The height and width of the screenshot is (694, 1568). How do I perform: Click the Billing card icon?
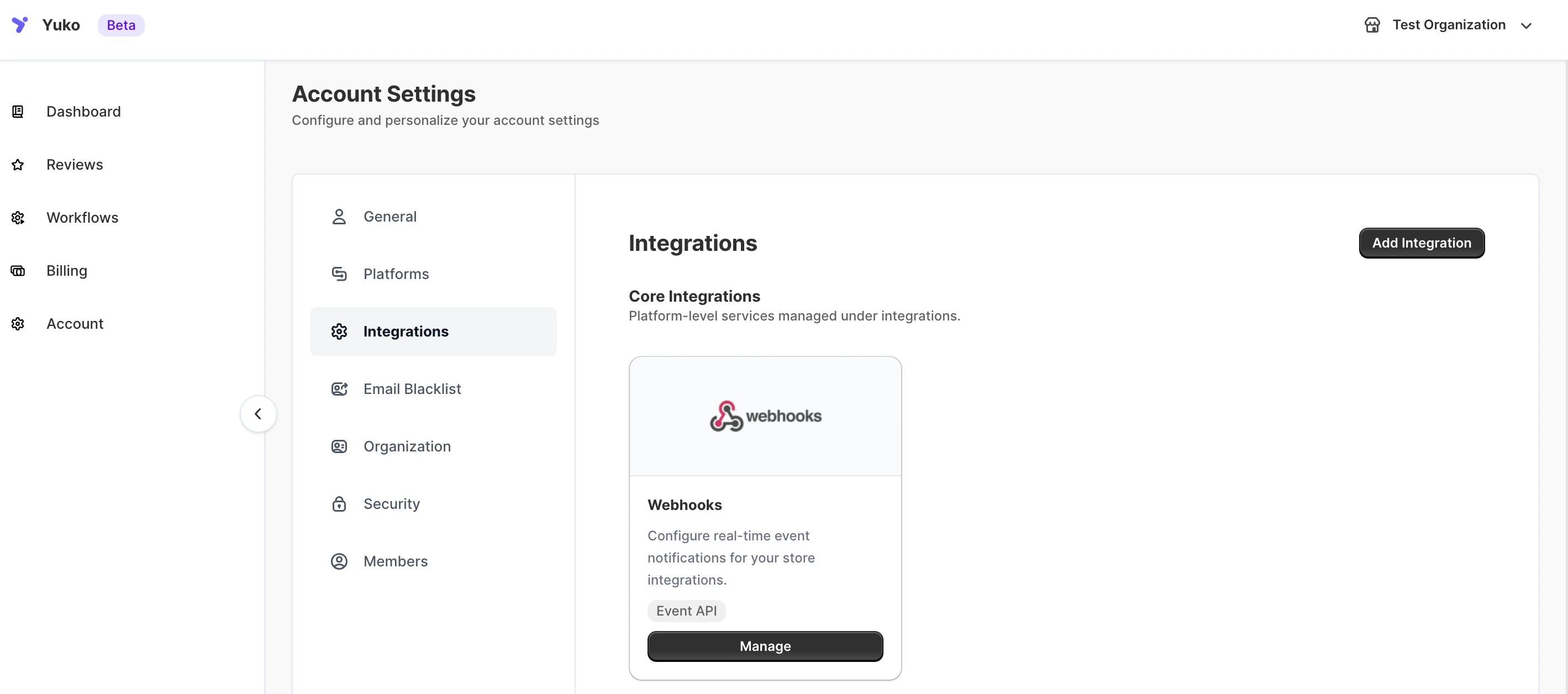tap(18, 270)
